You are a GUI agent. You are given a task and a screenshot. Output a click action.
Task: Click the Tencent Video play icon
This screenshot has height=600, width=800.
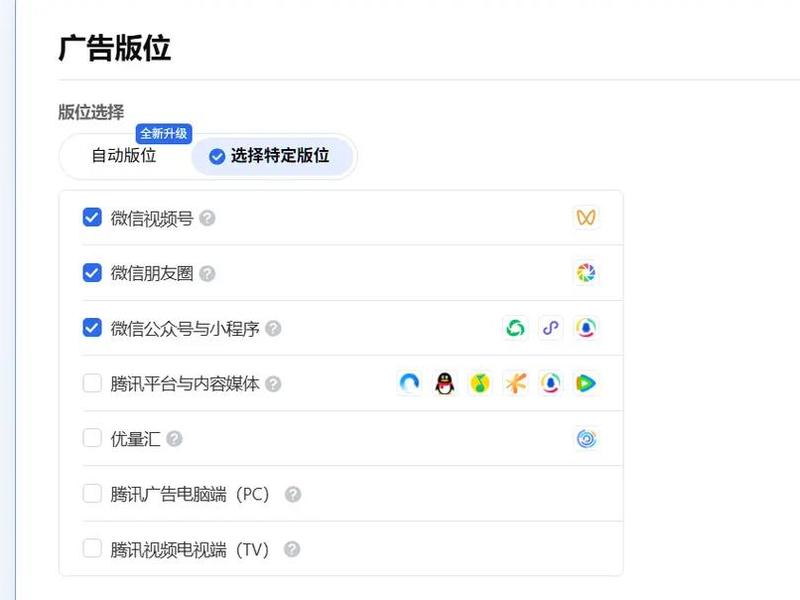[586, 383]
